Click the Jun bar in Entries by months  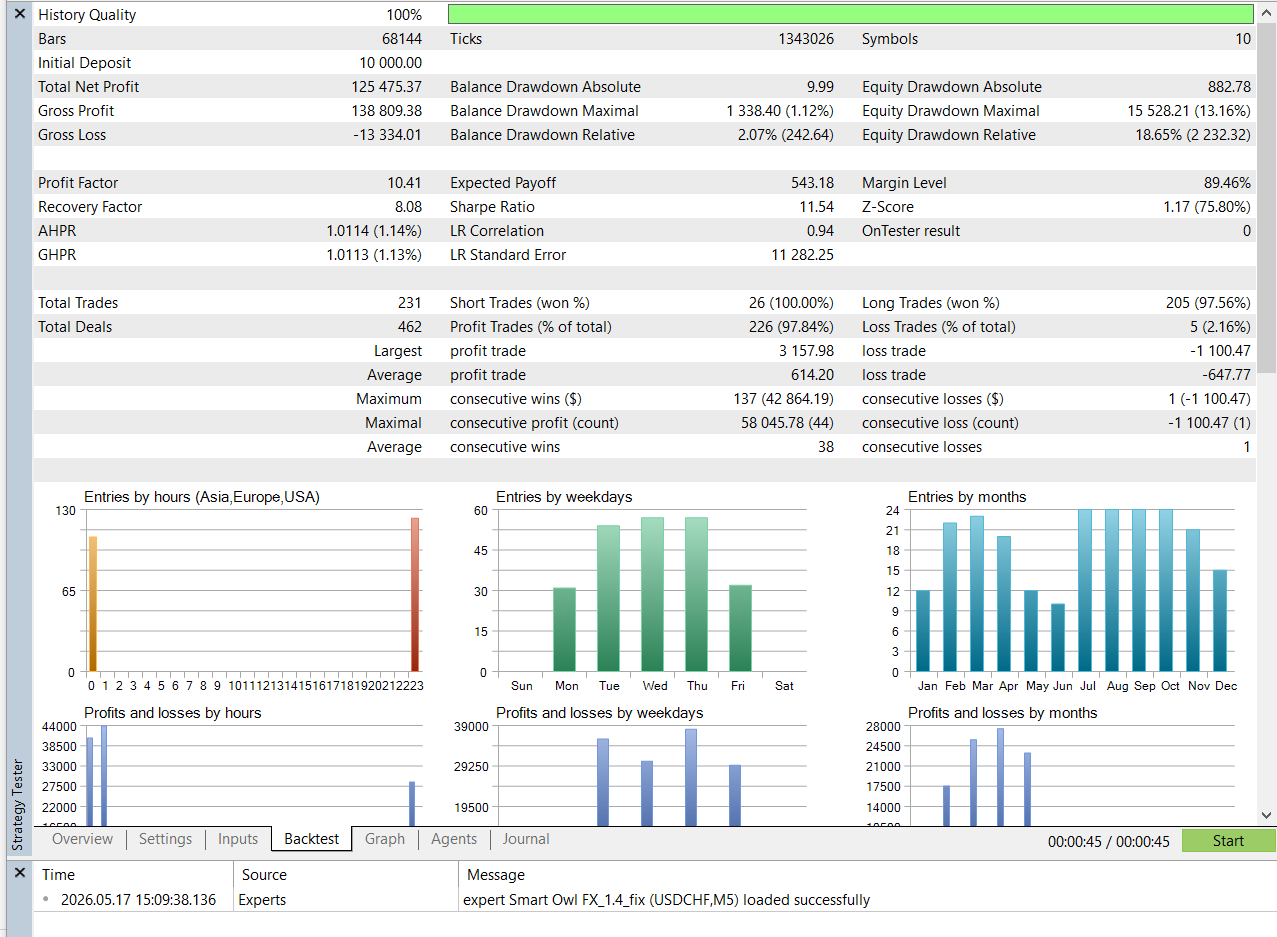pyautogui.click(x=1059, y=638)
